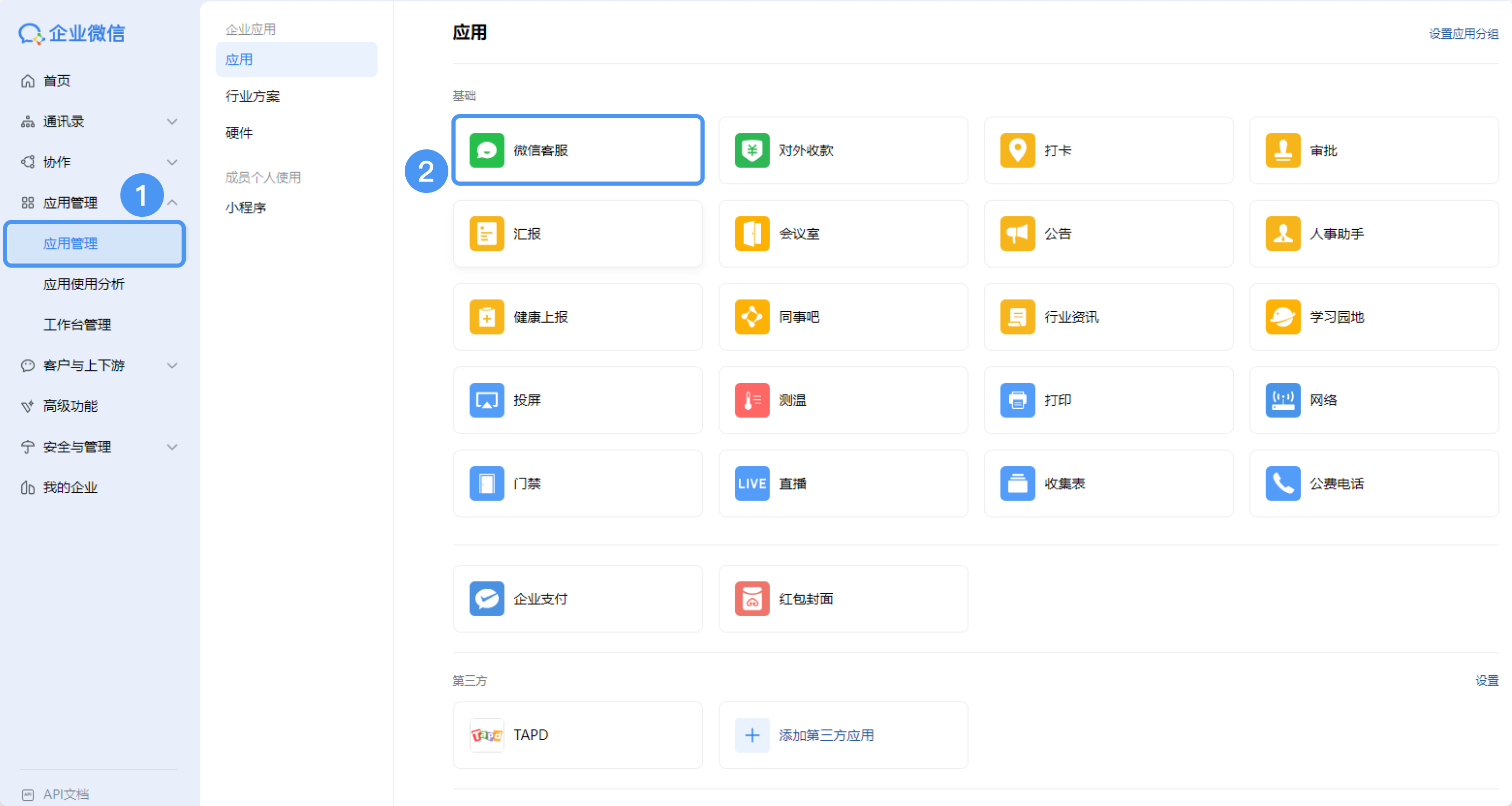Open the 直播 LIVE icon

coord(752,483)
